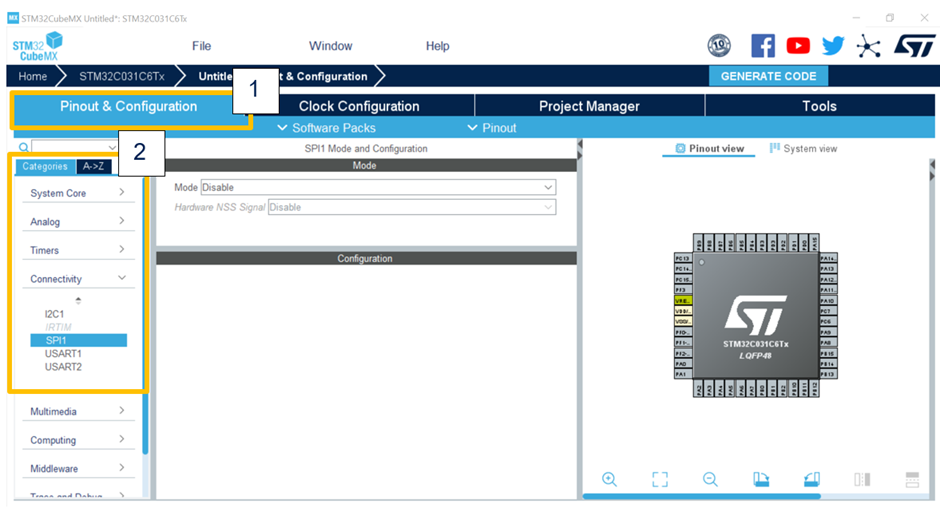Select pin PA1 on the chip
Screen dimensions: 940x509
683,374
